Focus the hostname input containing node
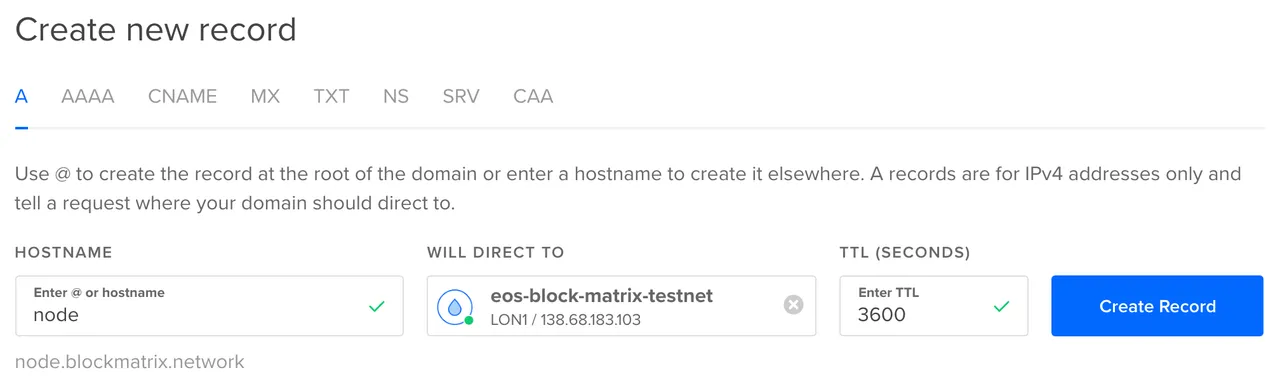The width and height of the screenshot is (1280, 387). pos(210,306)
